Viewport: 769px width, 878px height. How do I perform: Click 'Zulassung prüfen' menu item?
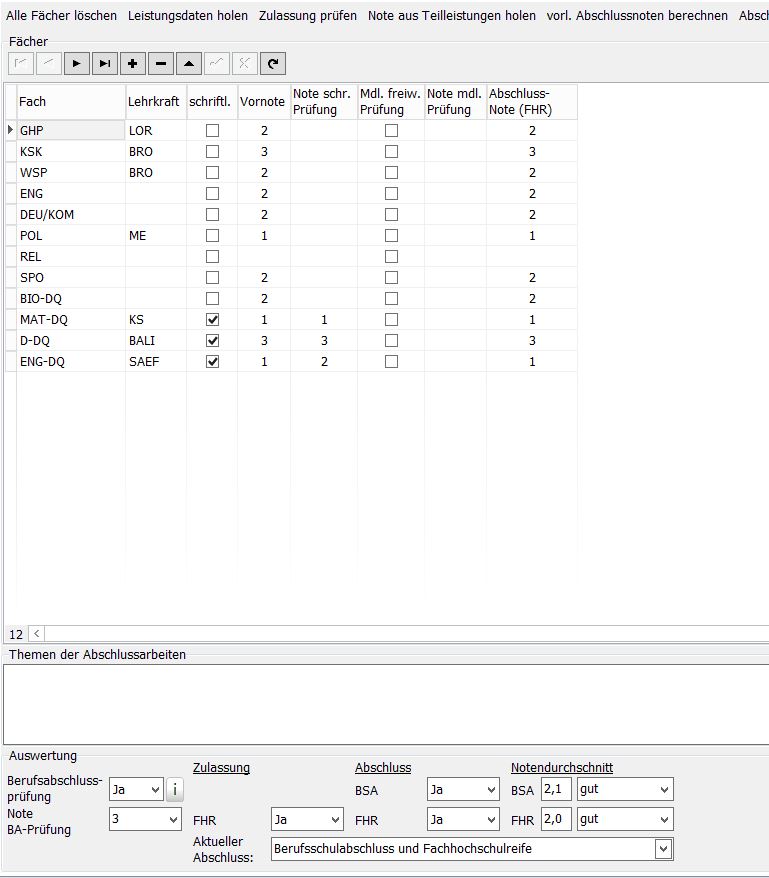click(x=307, y=16)
